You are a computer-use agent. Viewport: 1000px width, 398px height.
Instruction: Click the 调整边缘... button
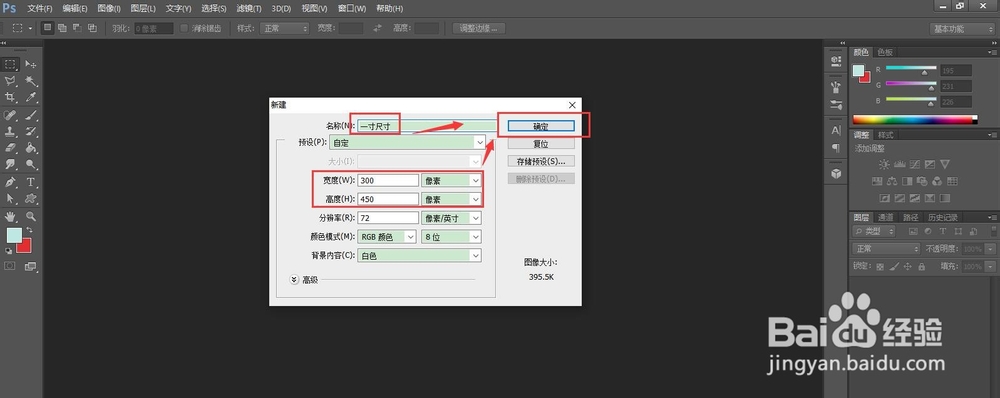coord(478,28)
